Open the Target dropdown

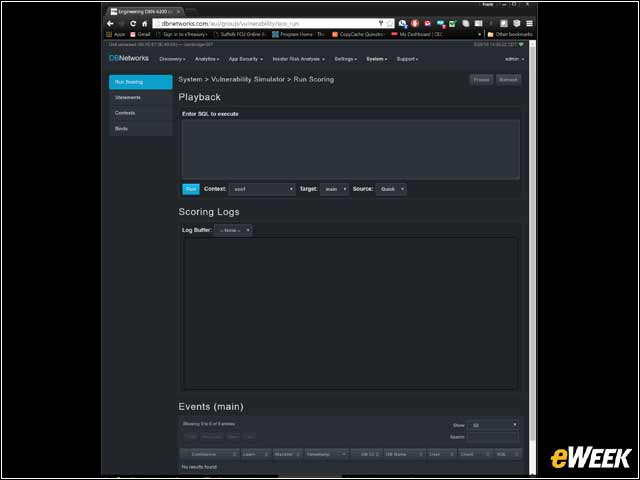[x=334, y=189]
